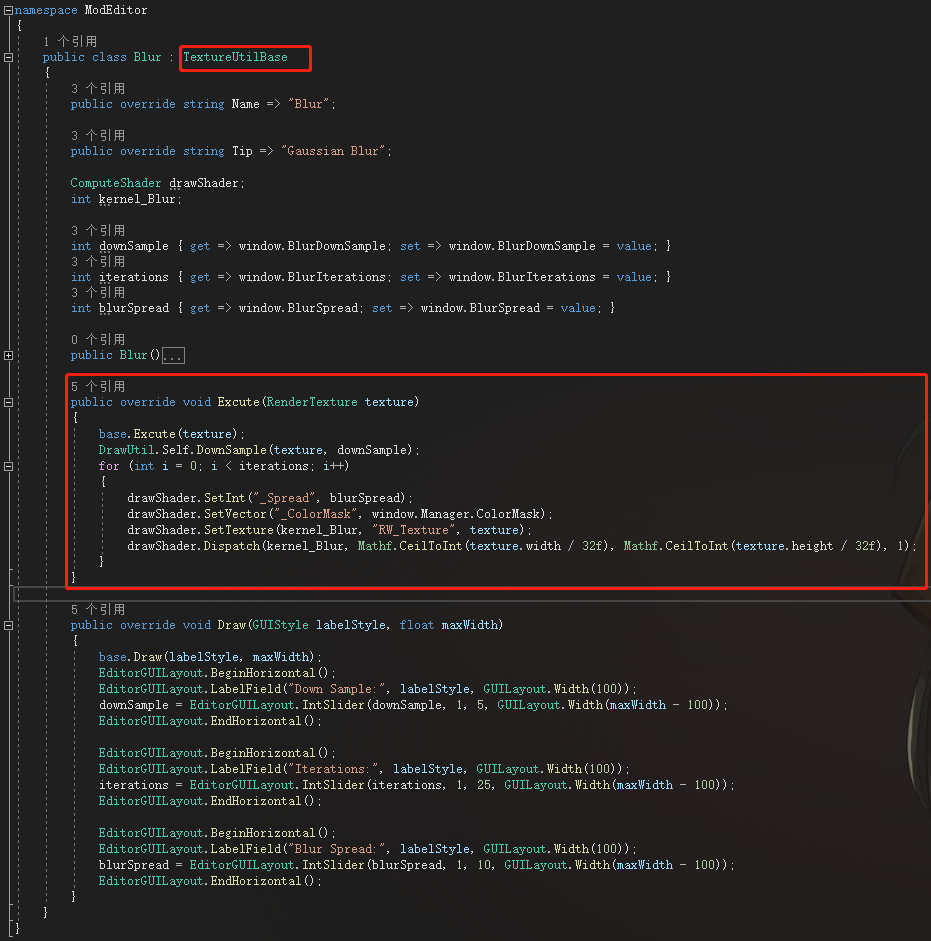Viewport: 931px width, 941px height.
Task: Click the "RW_Texture" string literal
Action: (x=414, y=530)
